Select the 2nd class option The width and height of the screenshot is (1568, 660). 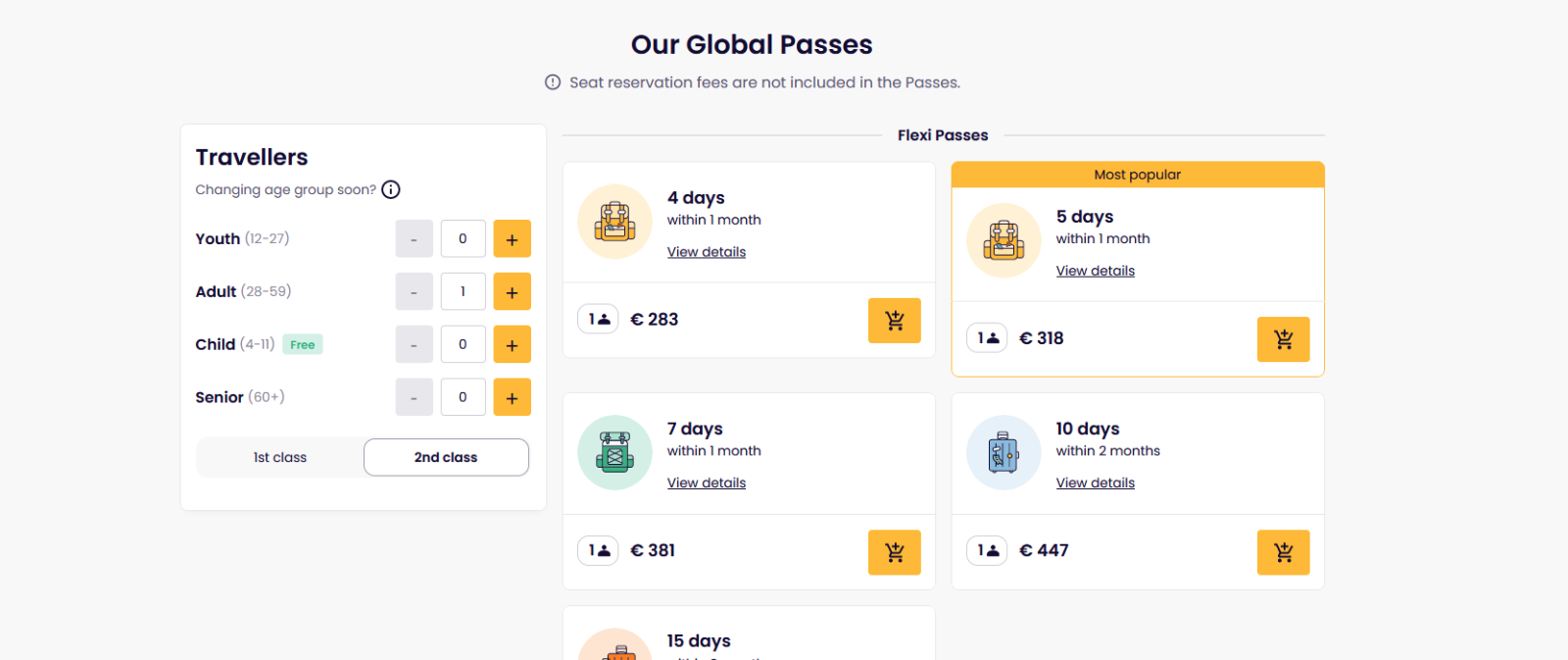coord(446,457)
